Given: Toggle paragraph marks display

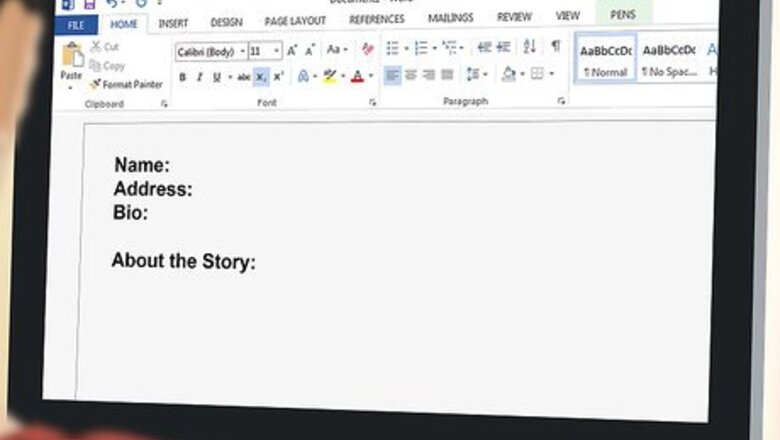Looking at the screenshot, I should pos(555,47).
